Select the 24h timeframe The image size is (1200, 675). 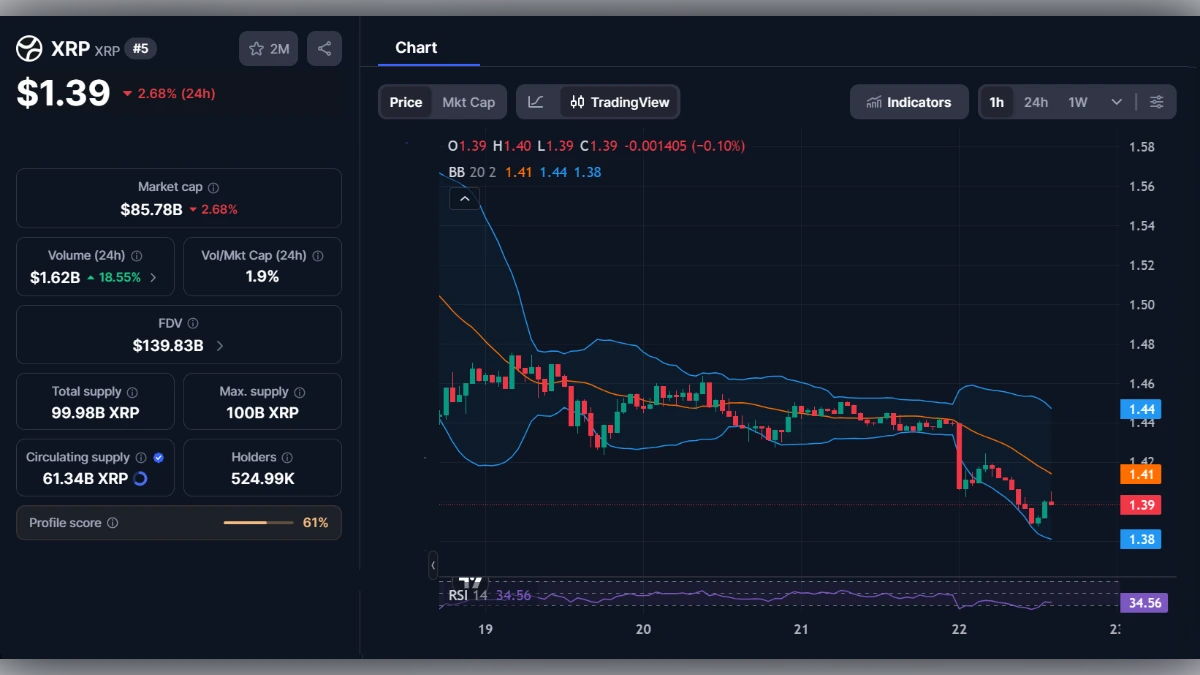1036,101
